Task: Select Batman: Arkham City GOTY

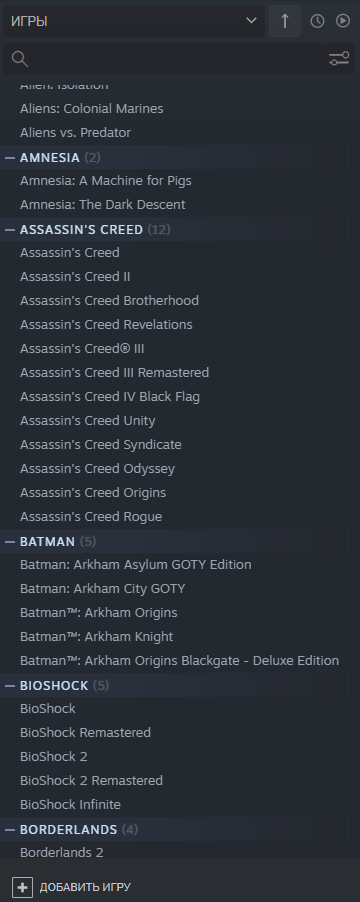Action: point(174,588)
